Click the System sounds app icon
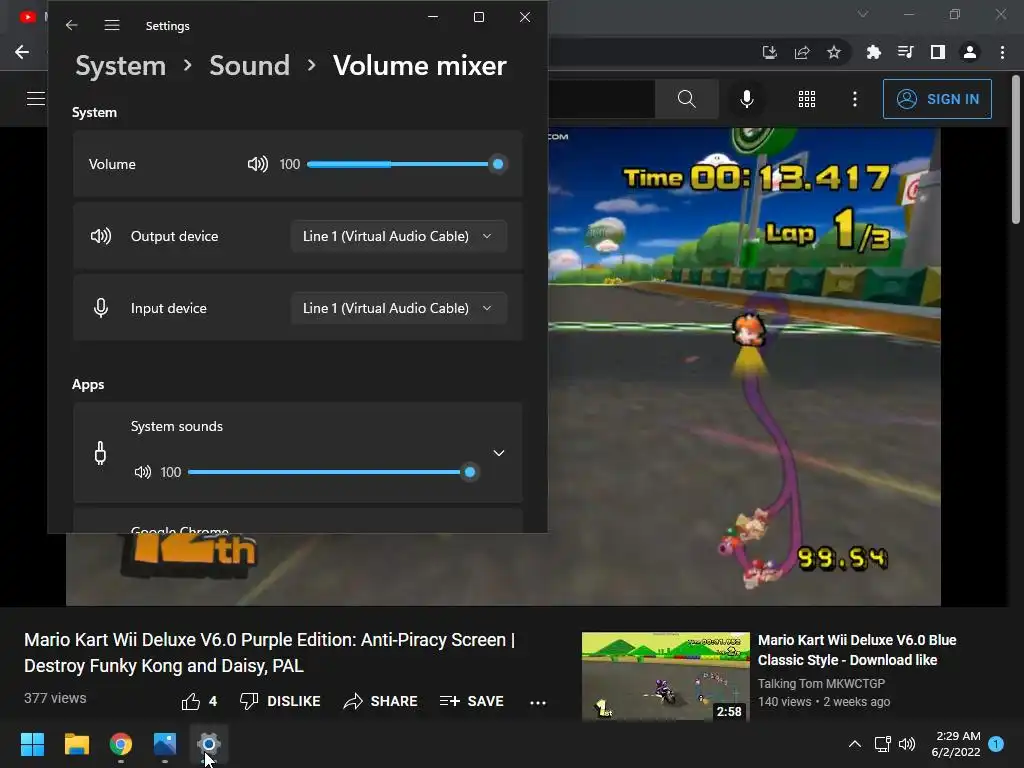Screen dimensions: 1024x768 click(x=100, y=453)
